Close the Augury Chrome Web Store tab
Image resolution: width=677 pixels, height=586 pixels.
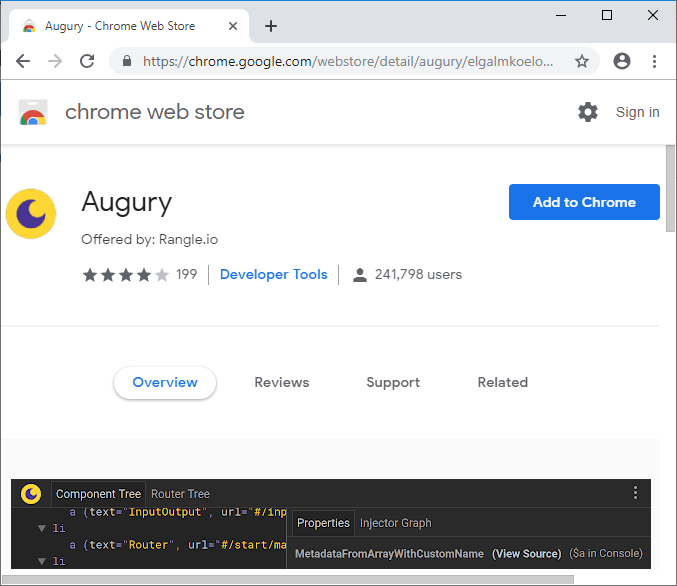233,26
